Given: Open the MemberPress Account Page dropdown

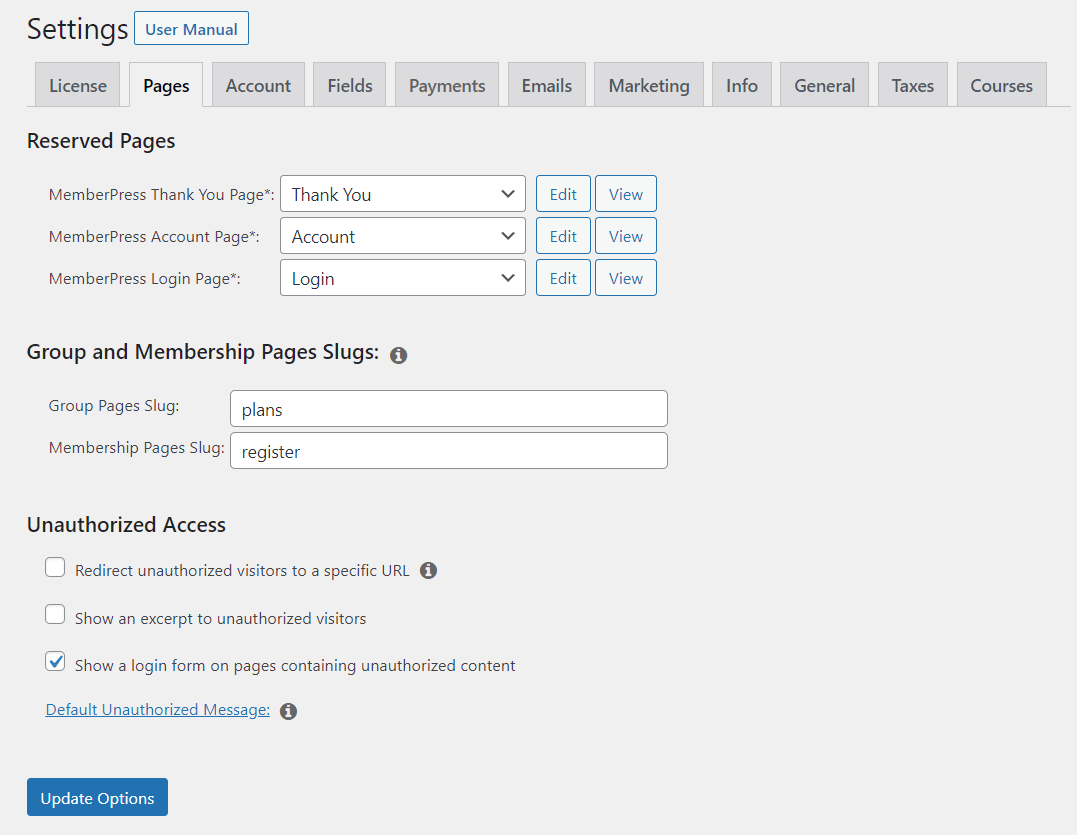Looking at the screenshot, I should coord(403,236).
